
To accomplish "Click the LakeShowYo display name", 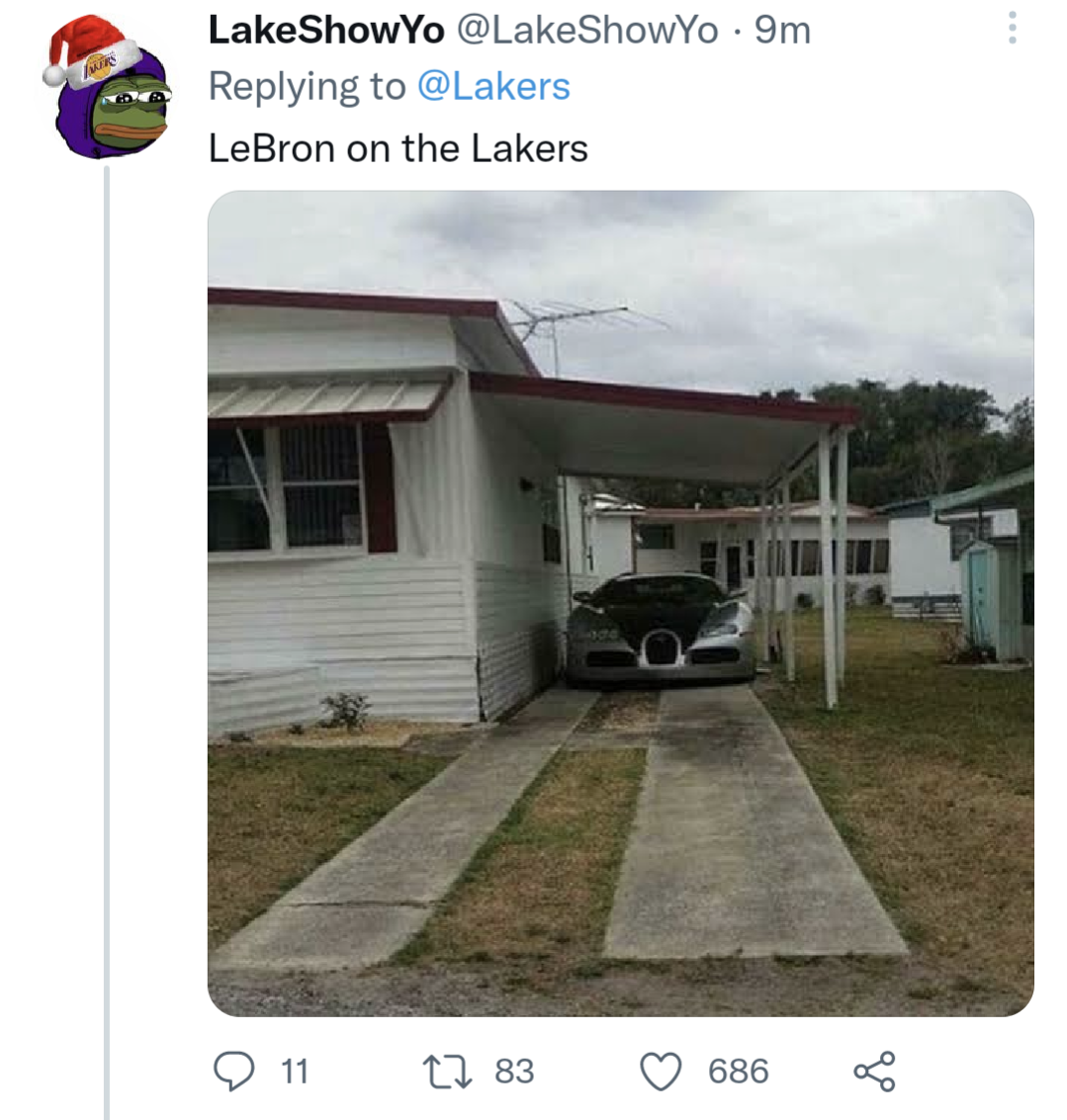I will pos(326,31).
